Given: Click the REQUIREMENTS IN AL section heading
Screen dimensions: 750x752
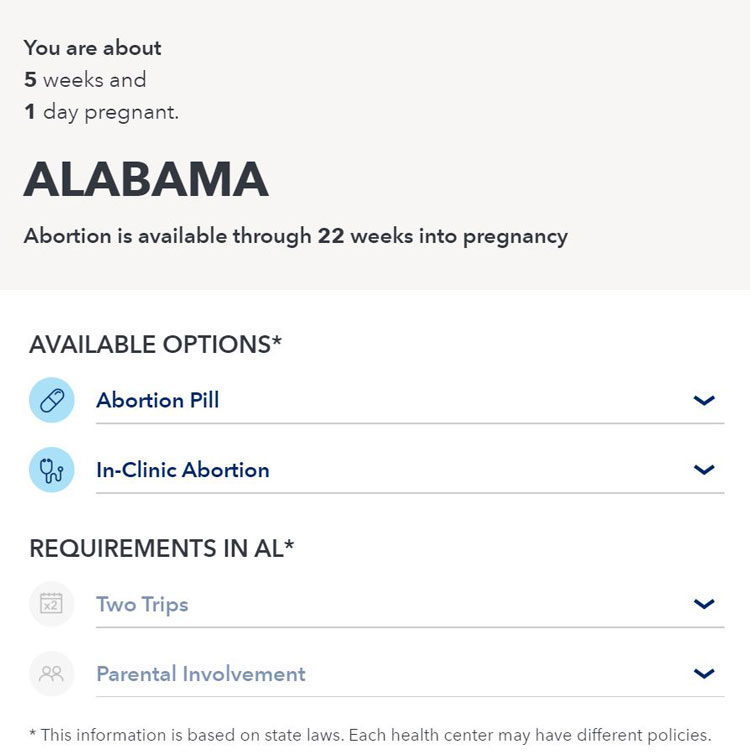Looking at the screenshot, I should point(162,548).
